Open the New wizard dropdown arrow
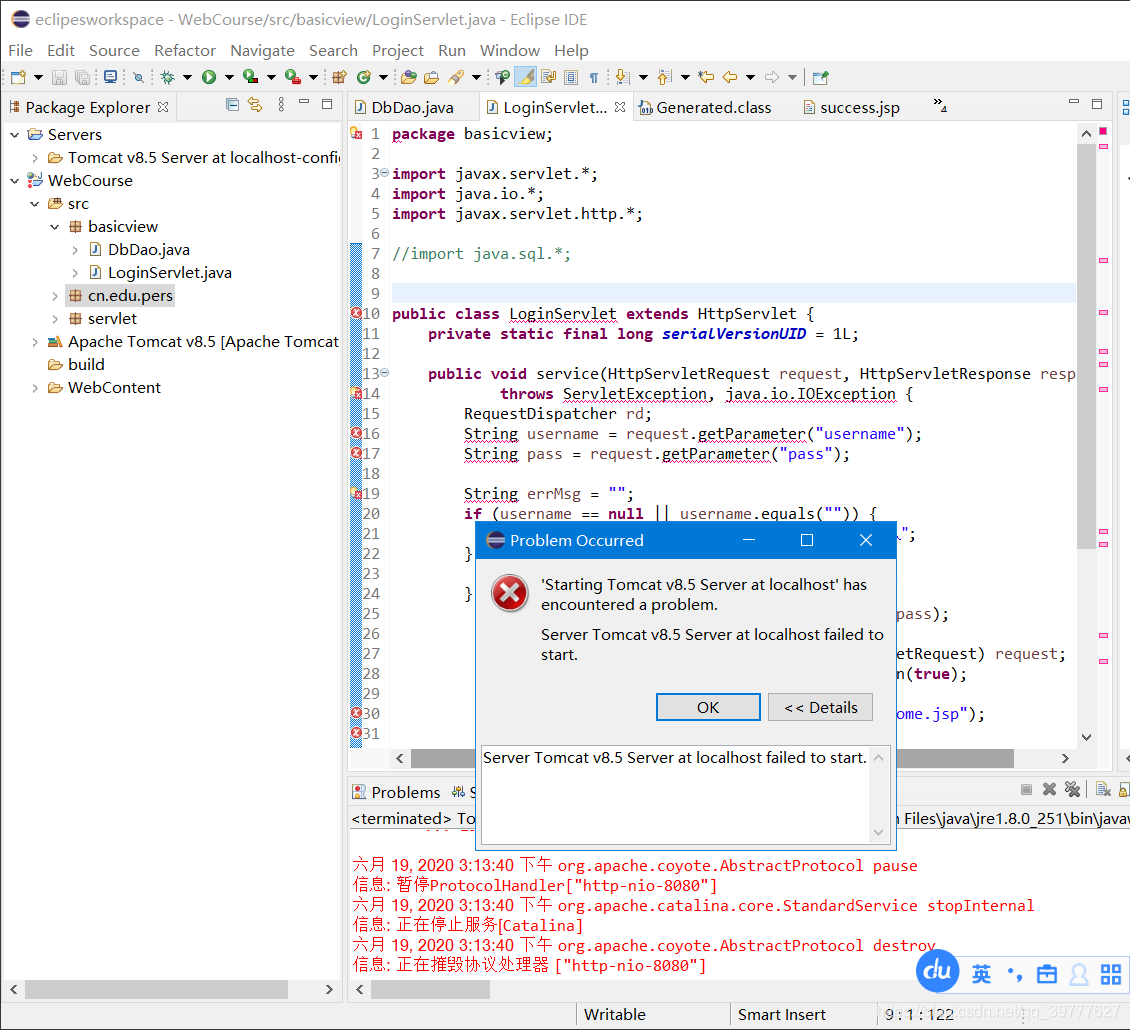Viewport: 1130px width, 1030px height. (38, 77)
